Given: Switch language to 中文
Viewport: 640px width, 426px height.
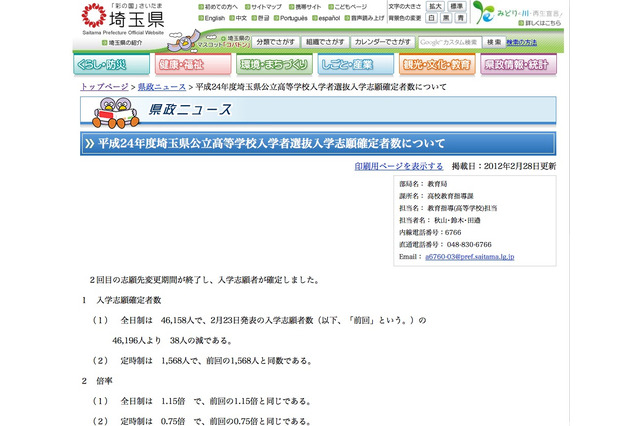Looking at the screenshot, I should pyautogui.click(x=238, y=18).
